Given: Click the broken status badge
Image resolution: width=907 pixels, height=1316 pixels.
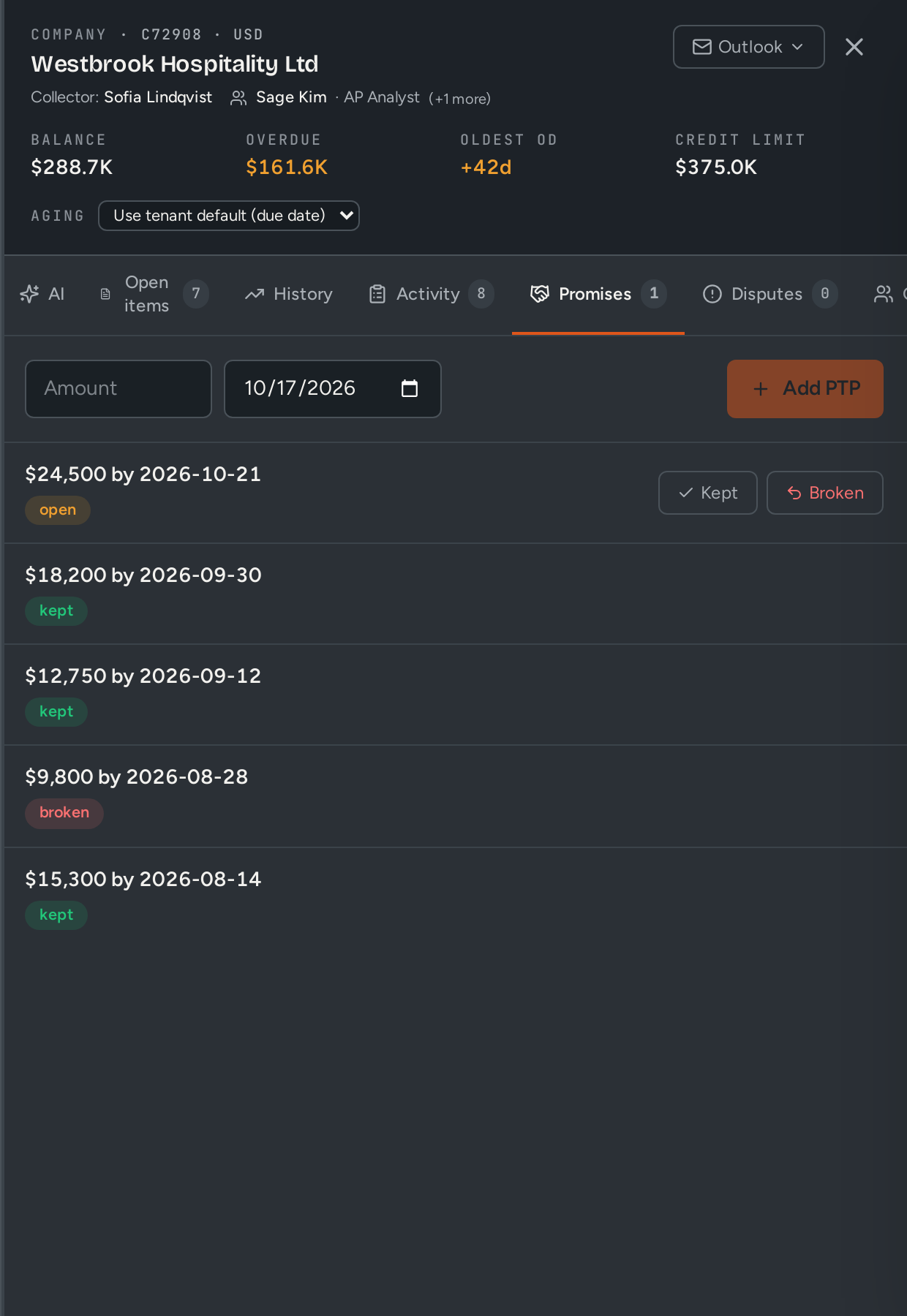Looking at the screenshot, I should (64, 813).
